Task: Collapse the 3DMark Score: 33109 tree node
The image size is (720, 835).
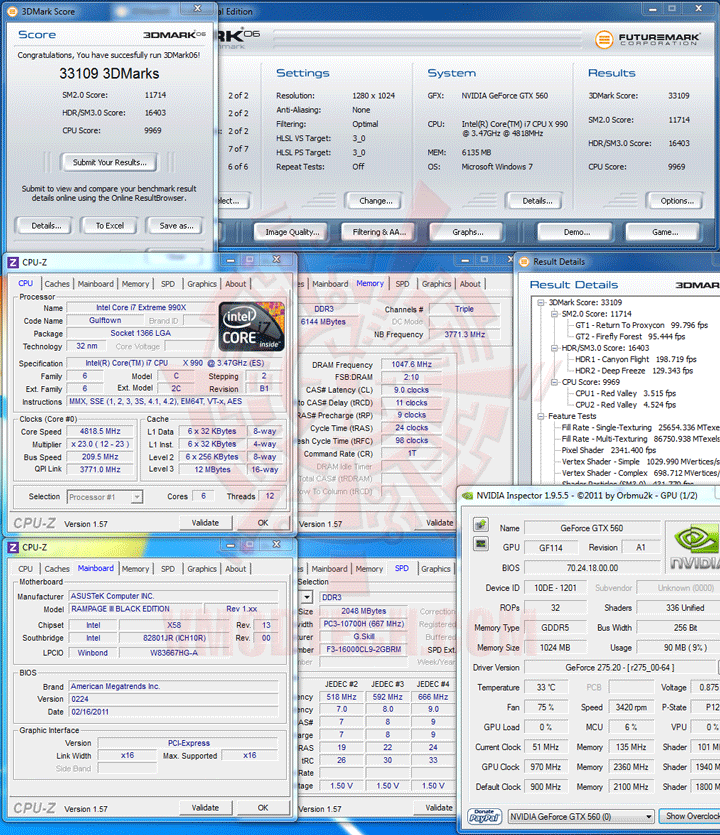Action: (x=541, y=302)
